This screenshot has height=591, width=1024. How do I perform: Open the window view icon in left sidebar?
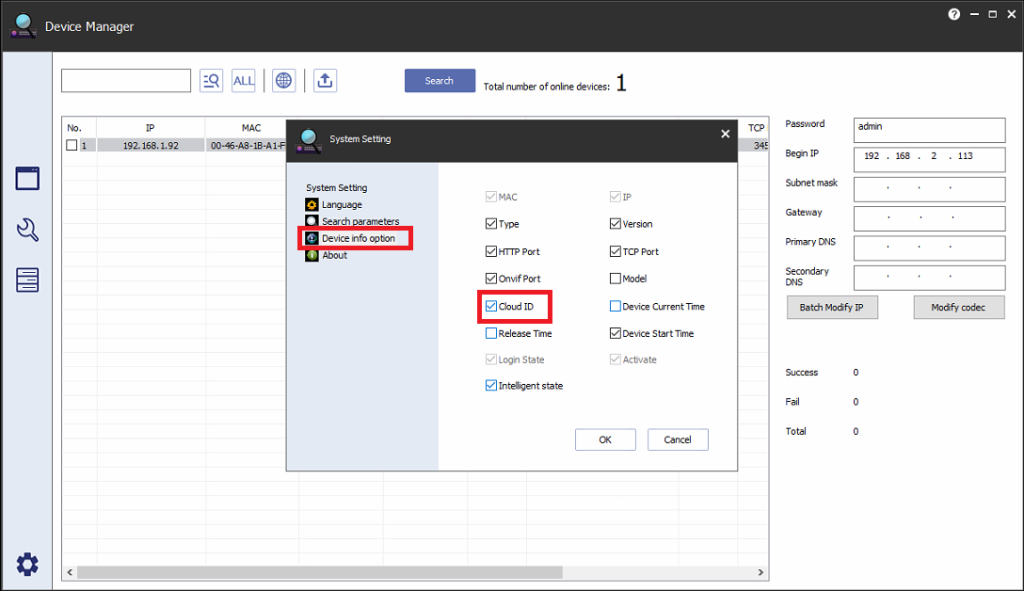click(27, 179)
